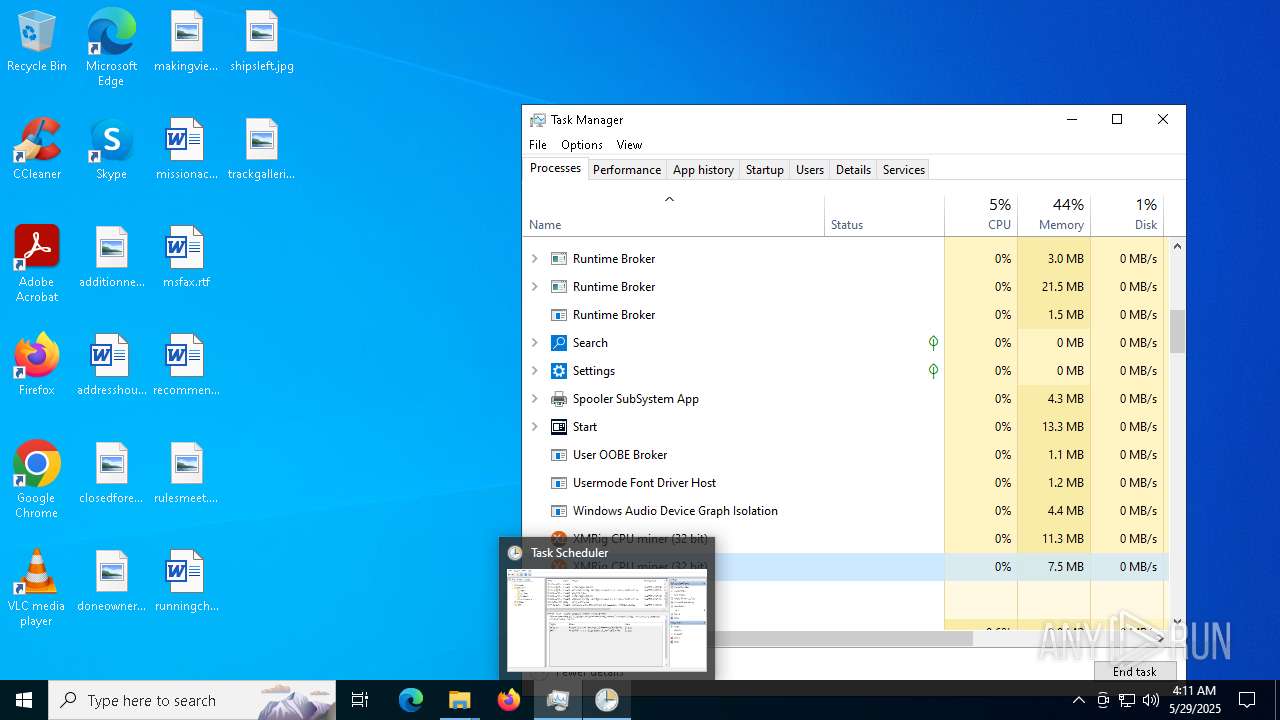Open Microsoft Edge desktop shortcut

pyautogui.click(x=111, y=48)
